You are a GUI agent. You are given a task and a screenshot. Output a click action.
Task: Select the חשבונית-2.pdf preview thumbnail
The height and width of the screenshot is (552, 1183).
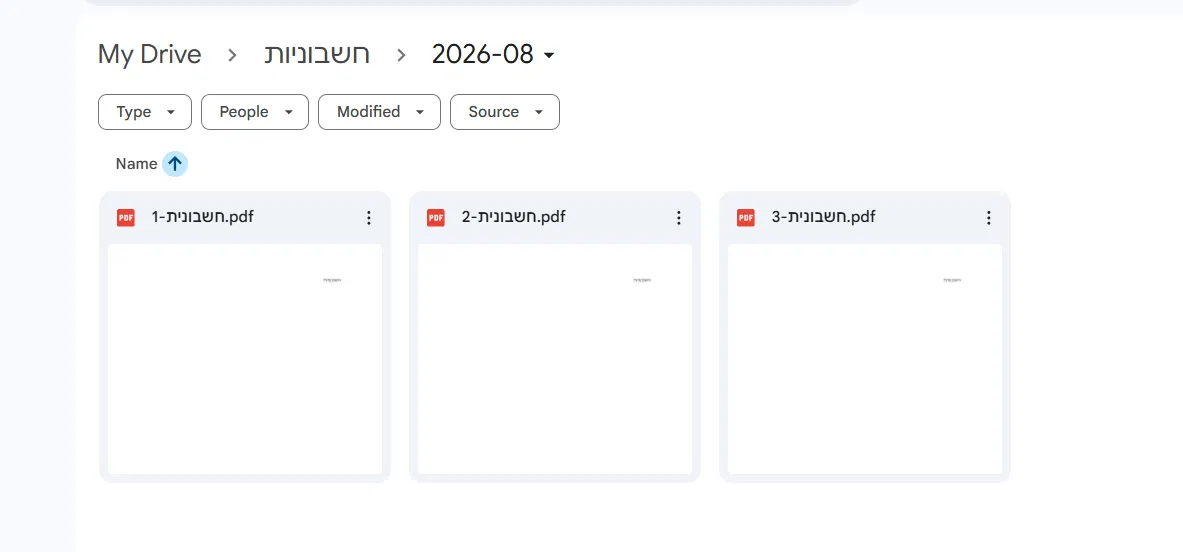pyautogui.click(x=555, y=359)
